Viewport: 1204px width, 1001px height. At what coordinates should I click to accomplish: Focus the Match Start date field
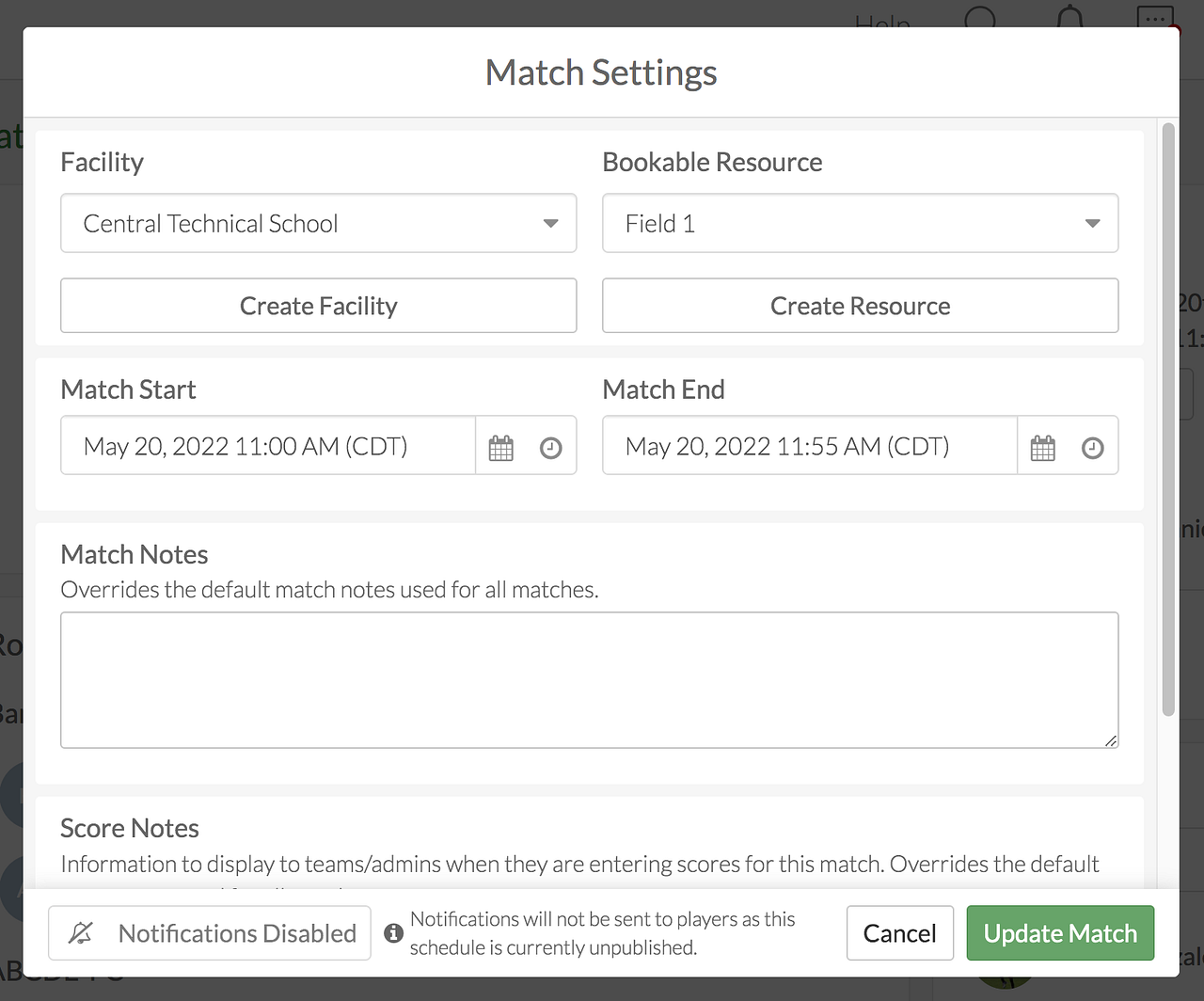point(268,446)
